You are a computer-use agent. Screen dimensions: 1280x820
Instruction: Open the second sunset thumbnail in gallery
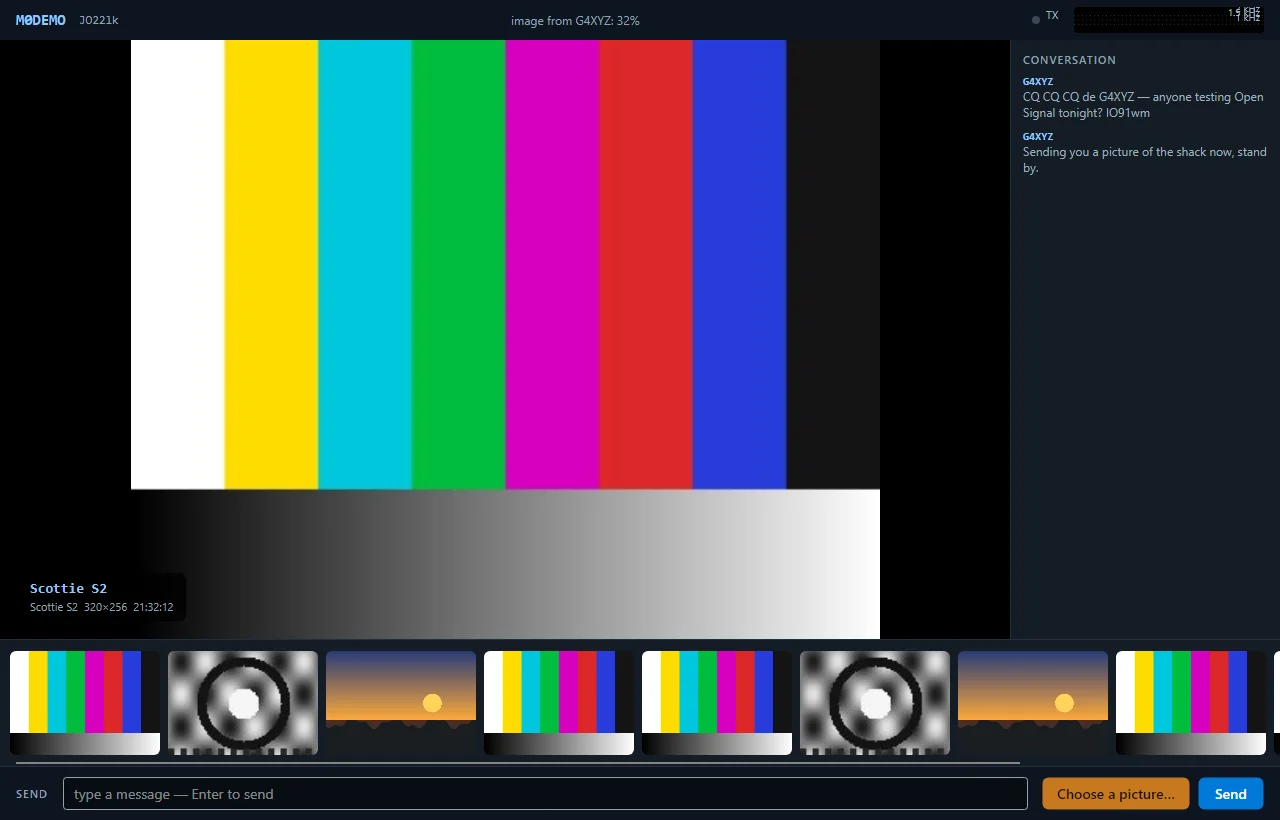[x=1033, y=703]
